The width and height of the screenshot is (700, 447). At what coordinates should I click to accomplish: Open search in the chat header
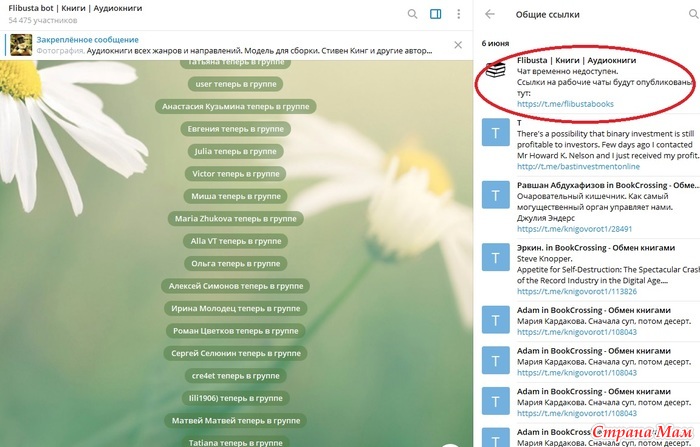pos(412,14)
